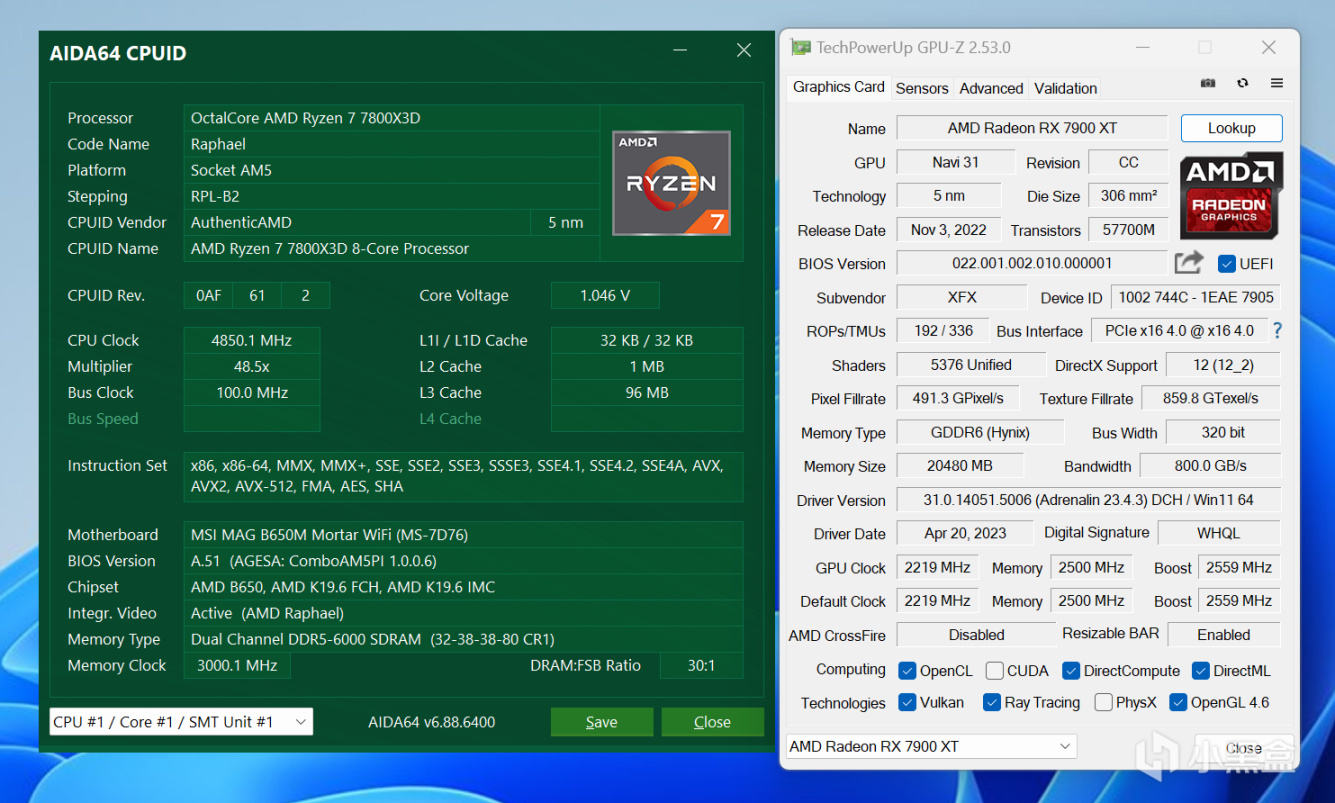Image resolution: width=1335 pixels, height=803 pixels.
Task: Click the BIOS Version field in GPU-Z
Action: pos(1032,263)
